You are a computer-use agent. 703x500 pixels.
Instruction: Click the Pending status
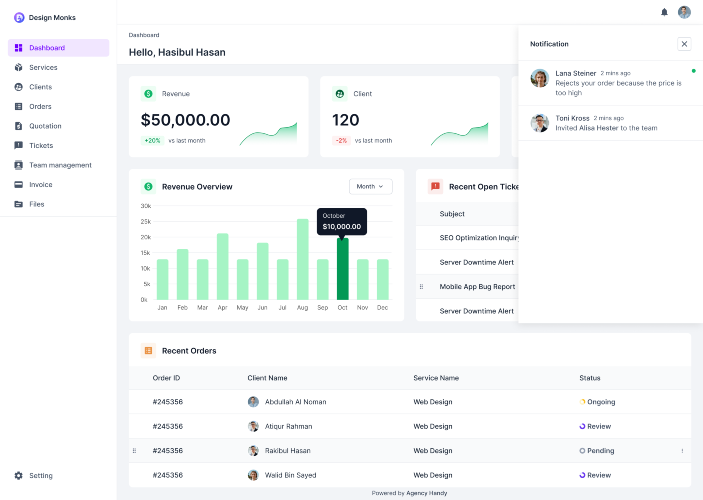pyautogui.click(x=597, y=451)
